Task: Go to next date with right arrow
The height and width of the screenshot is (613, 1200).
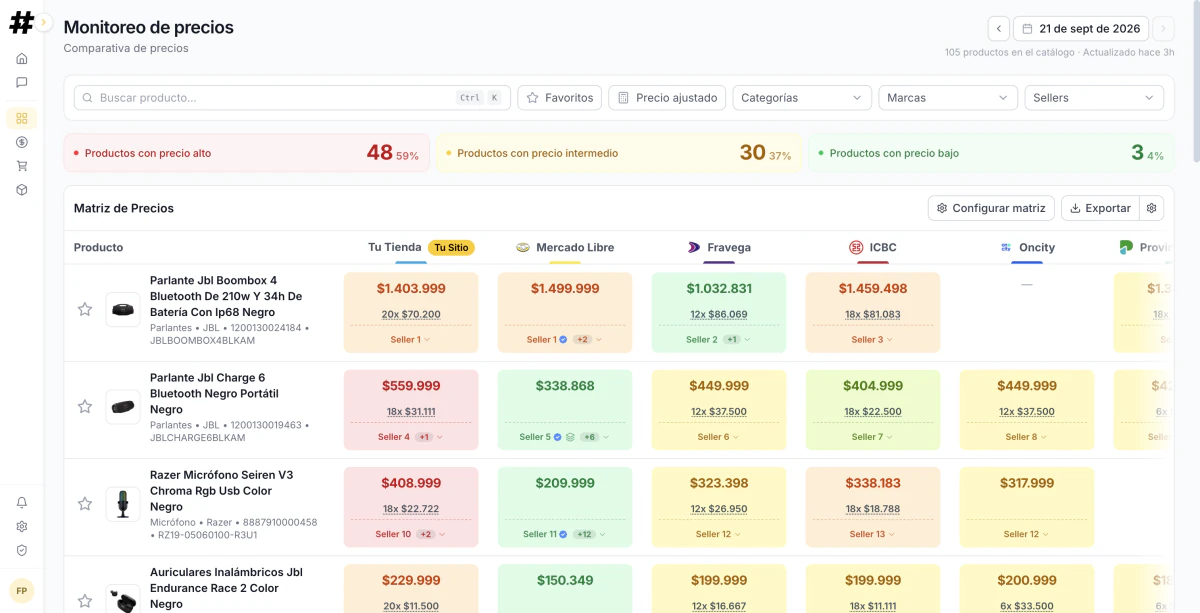Action: (1163, 28)
